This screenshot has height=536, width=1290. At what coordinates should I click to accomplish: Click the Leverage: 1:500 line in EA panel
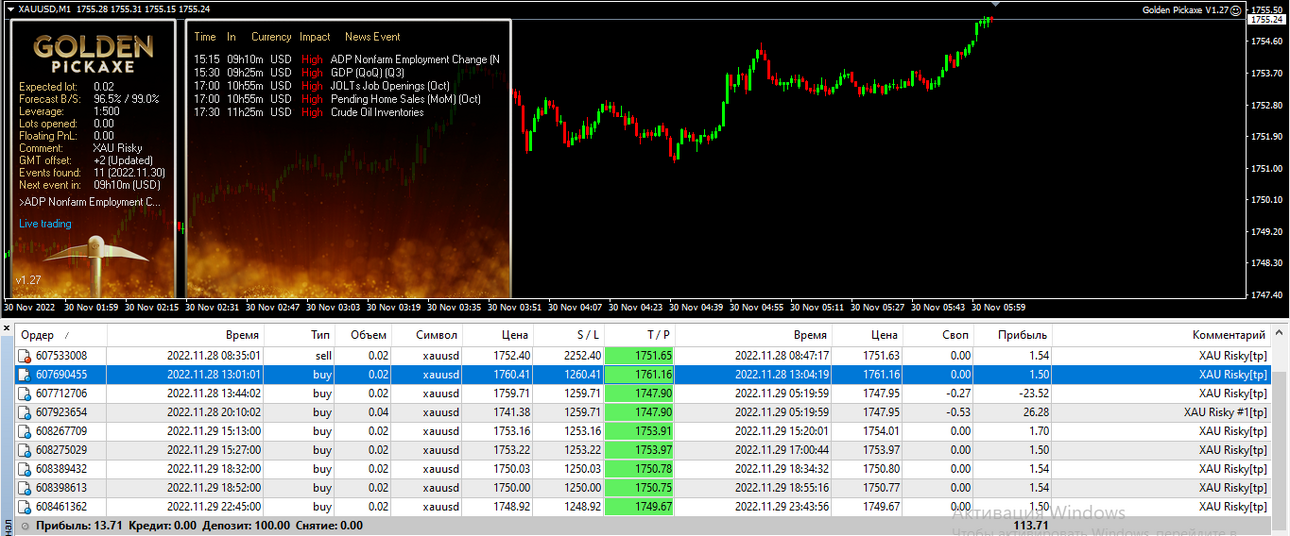click(69, 112)
